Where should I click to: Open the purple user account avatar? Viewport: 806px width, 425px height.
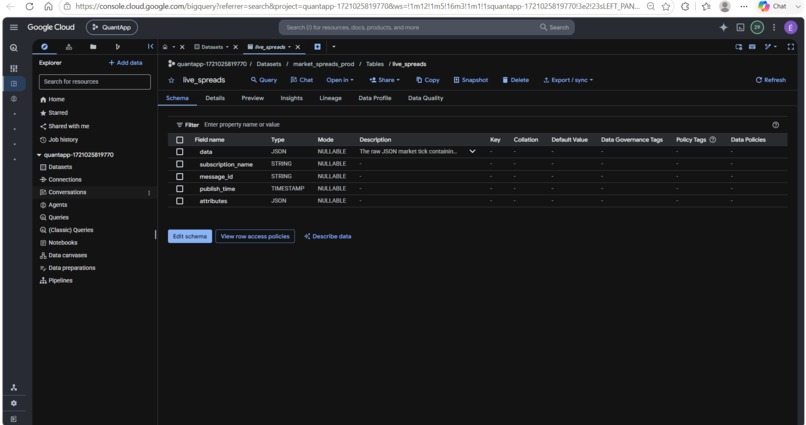pyautogui.click(x=791, y=27)
